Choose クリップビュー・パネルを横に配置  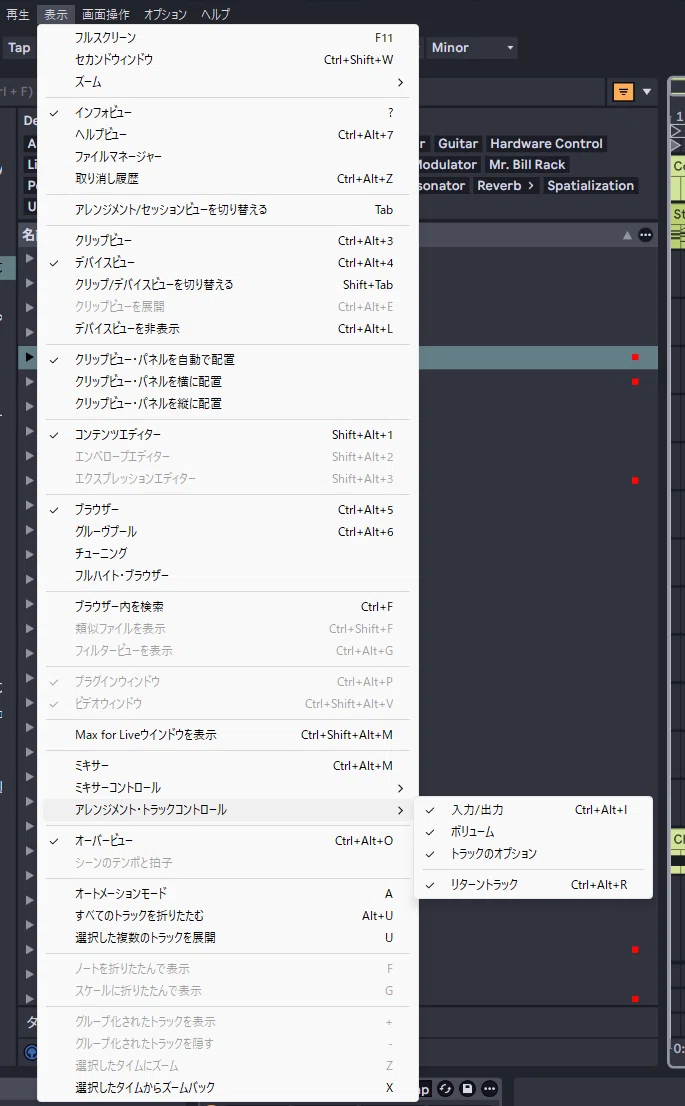pos(226,382)
